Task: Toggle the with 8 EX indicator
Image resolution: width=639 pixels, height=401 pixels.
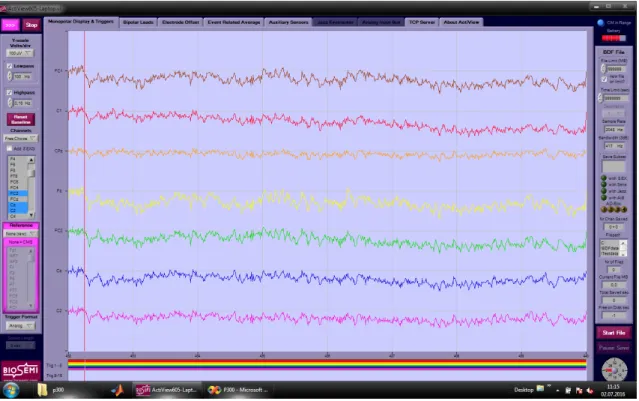Action: pyautogui.click(x=604, y=178)
